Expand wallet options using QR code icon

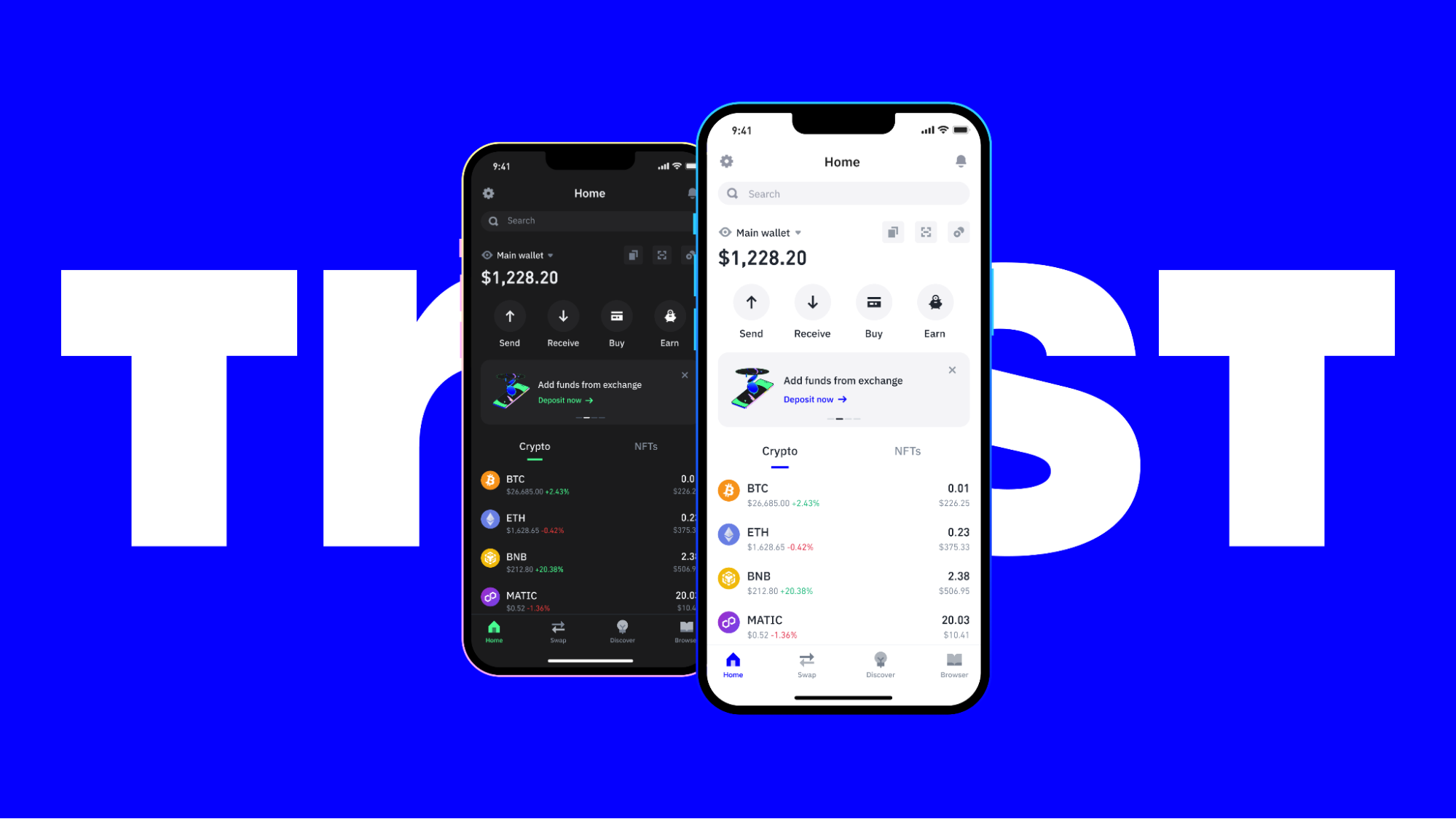pos(924,232)
